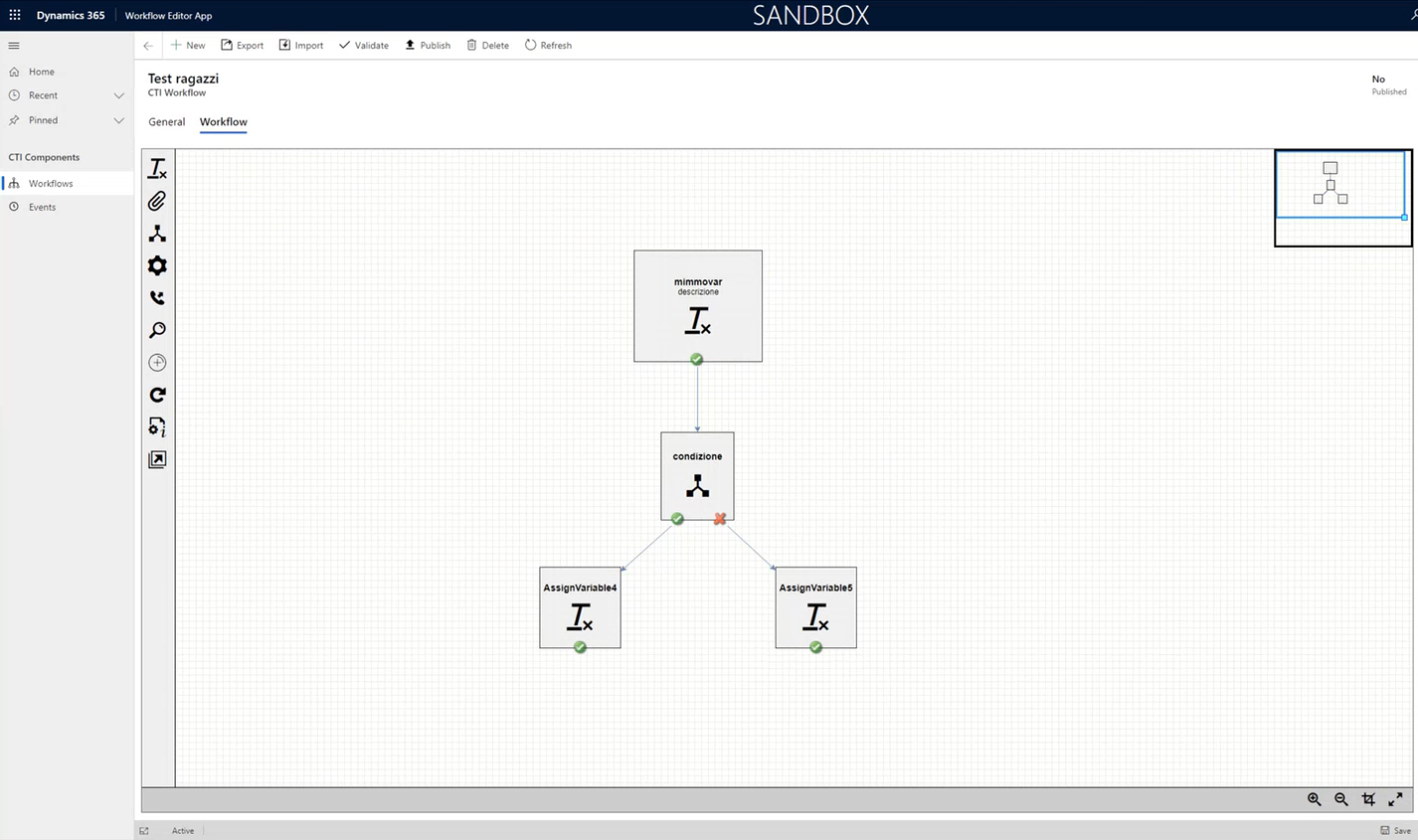
Task: Go back with the arrow button
Action: click(148, 46)
